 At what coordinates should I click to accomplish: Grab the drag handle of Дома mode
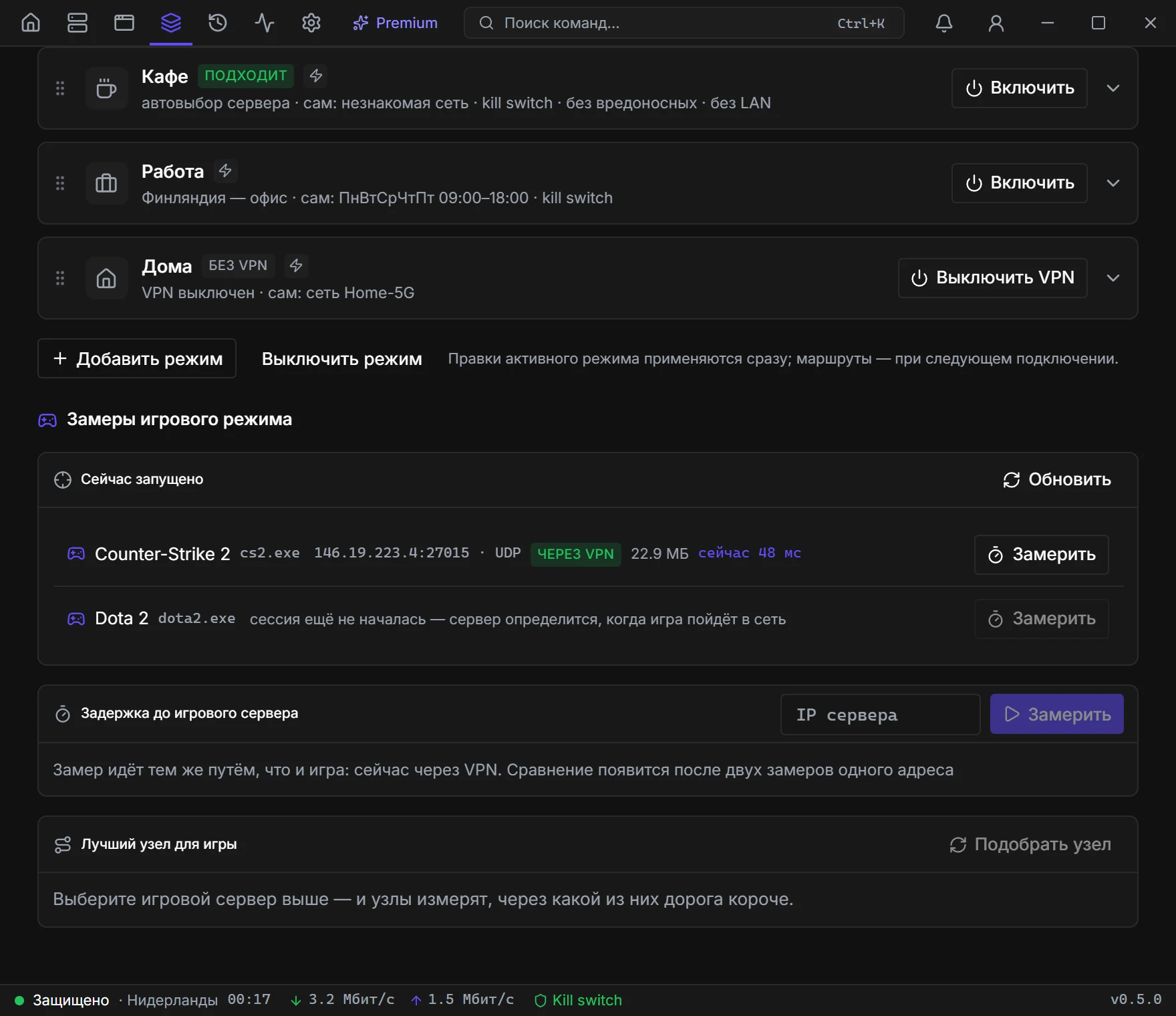click(x=60, y=278)
